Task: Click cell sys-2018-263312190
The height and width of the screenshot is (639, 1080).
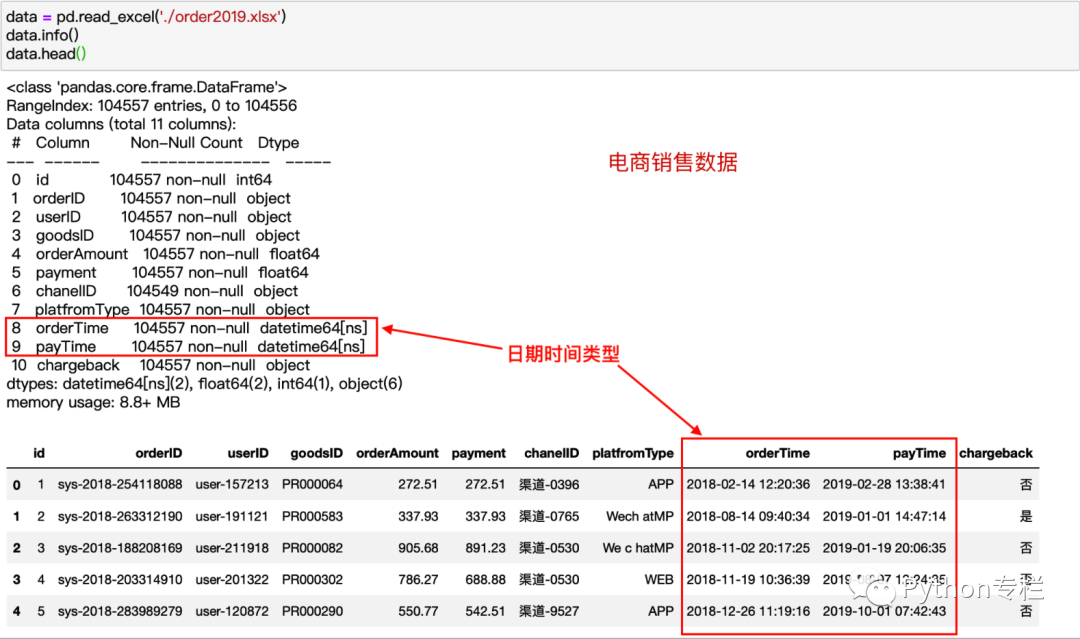Action: [x=120, y=516]
